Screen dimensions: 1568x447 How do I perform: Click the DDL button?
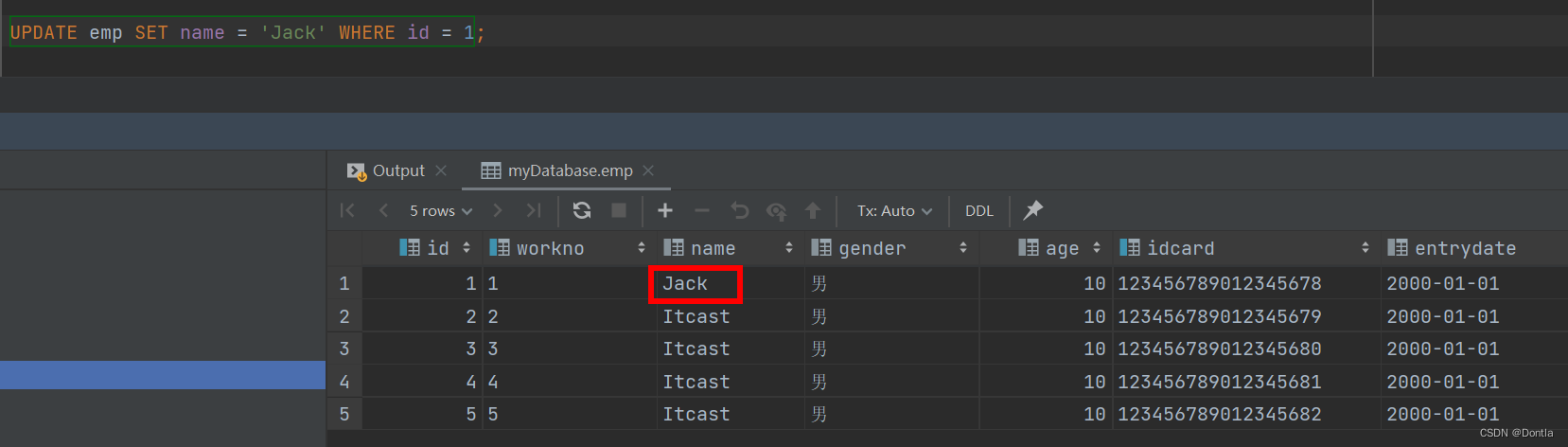(979, 210)
